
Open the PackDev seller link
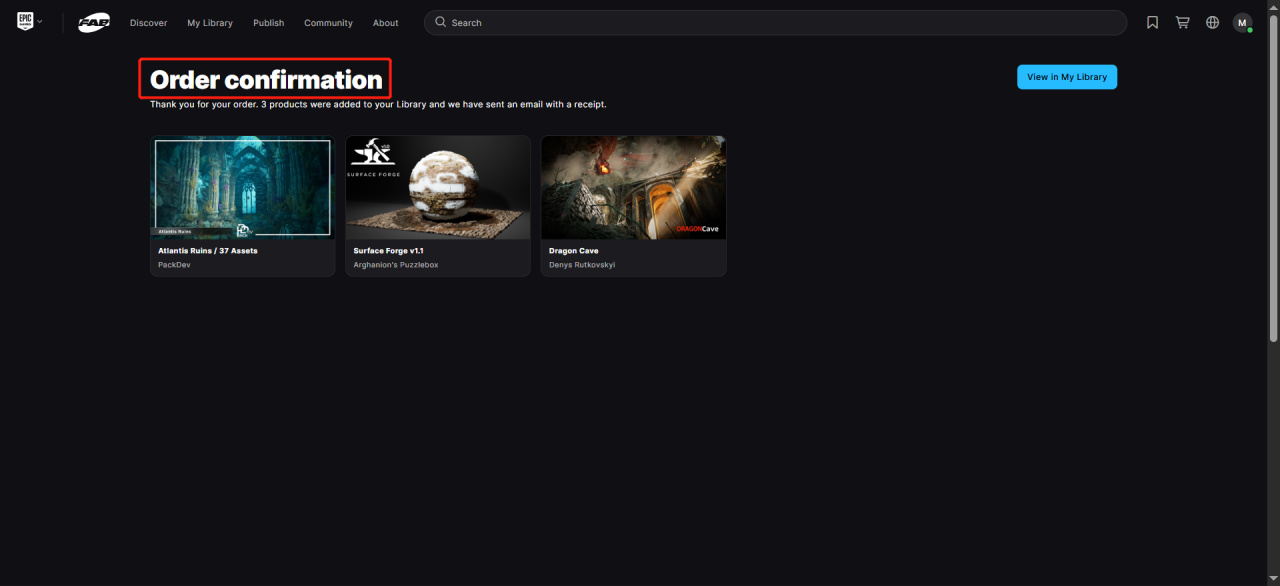pyautogui.click(x=174, y=265)
